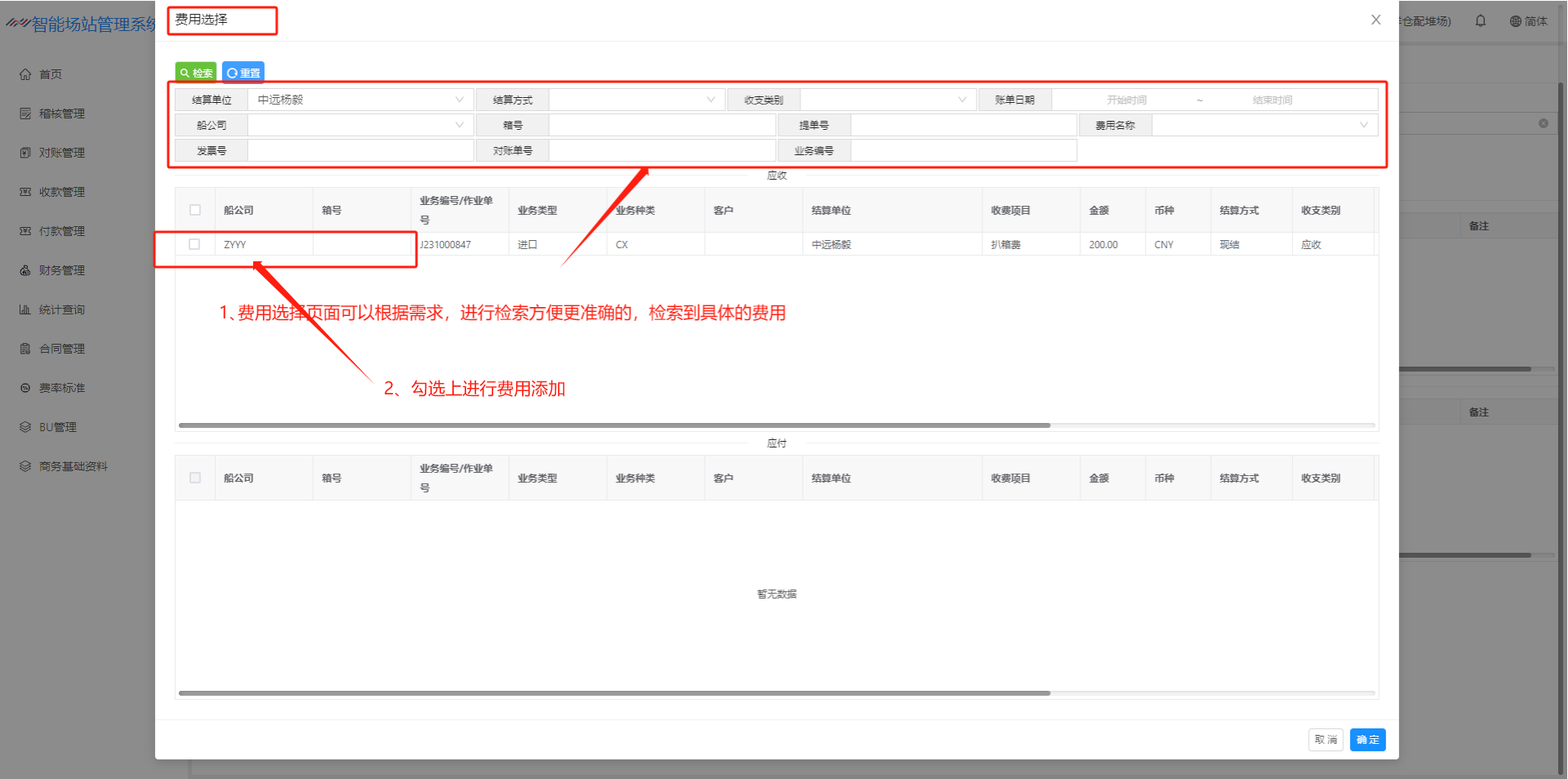This screenshot has width=1568, height=779.
Task: Click the notification bell icon
Action: (x=1481, y=21)
